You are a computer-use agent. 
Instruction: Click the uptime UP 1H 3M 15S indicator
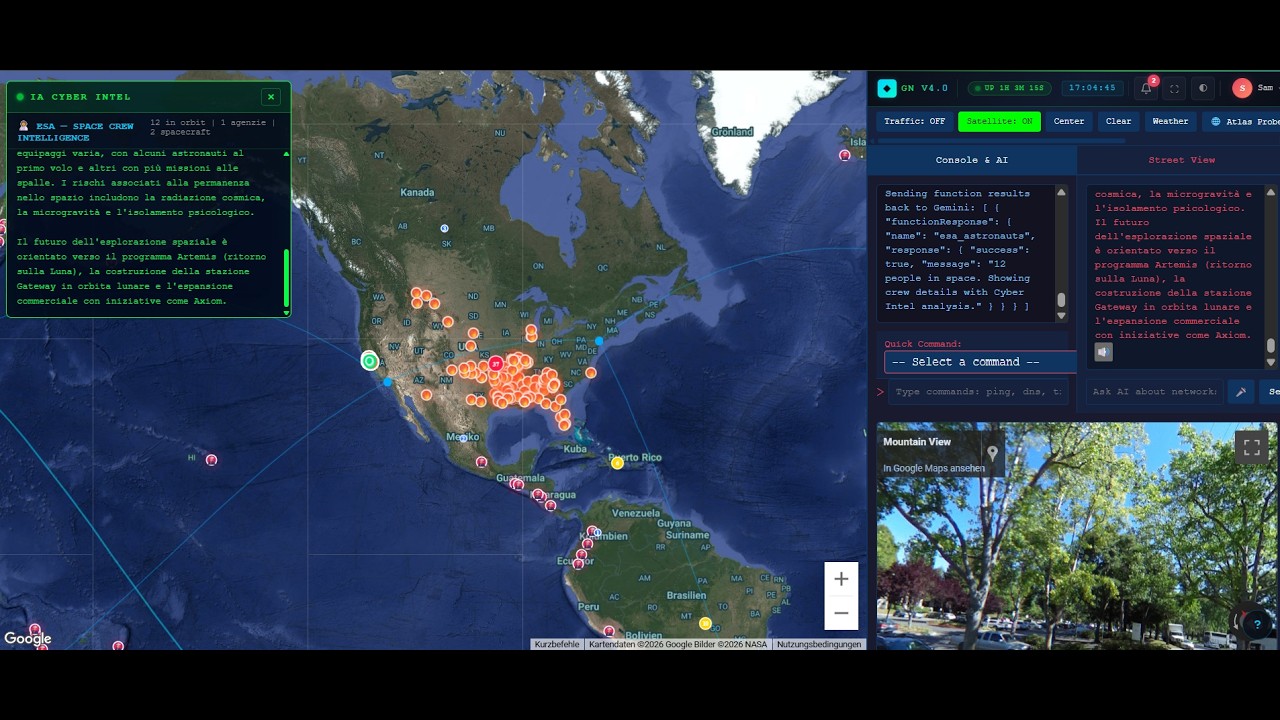click(1010, 88)
